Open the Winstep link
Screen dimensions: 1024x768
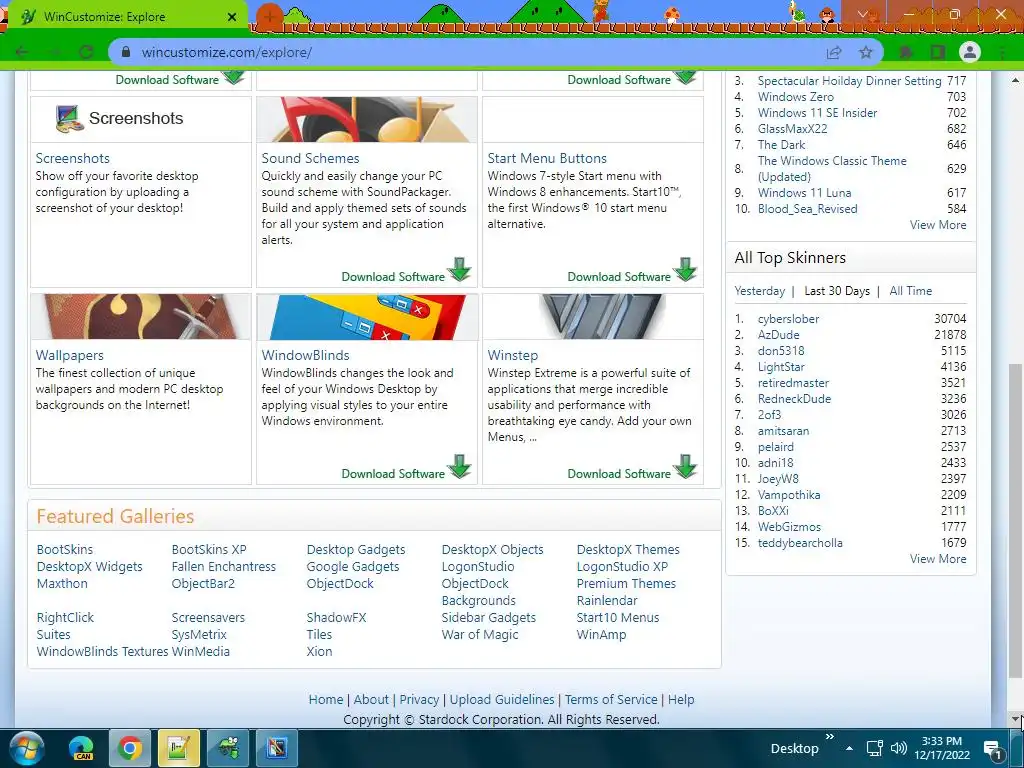coord(513,356)
